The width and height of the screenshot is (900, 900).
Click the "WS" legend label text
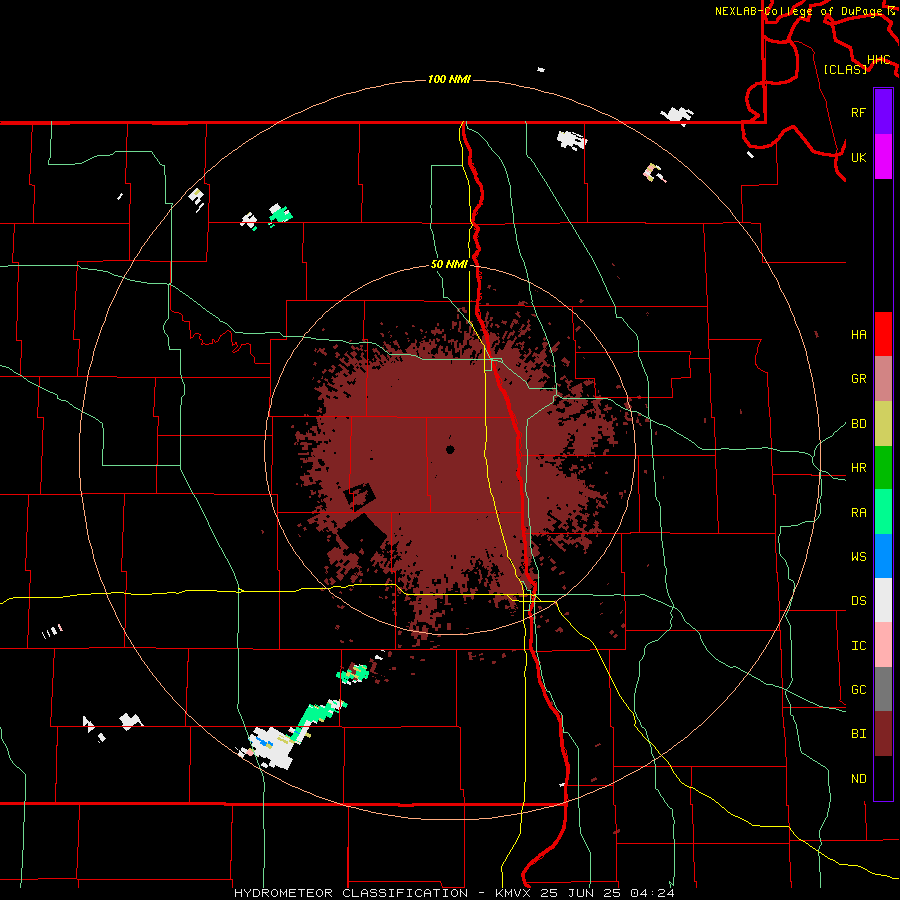(858, 557)
